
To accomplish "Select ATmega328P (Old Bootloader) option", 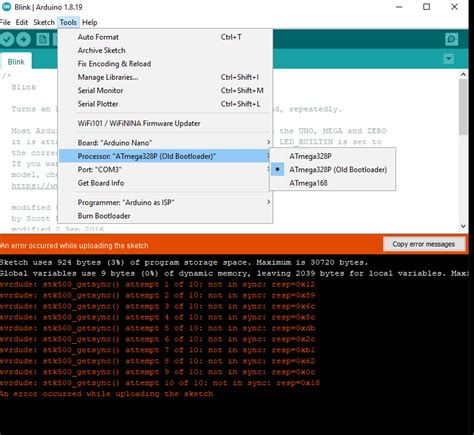I will click(x=332, y=169).
